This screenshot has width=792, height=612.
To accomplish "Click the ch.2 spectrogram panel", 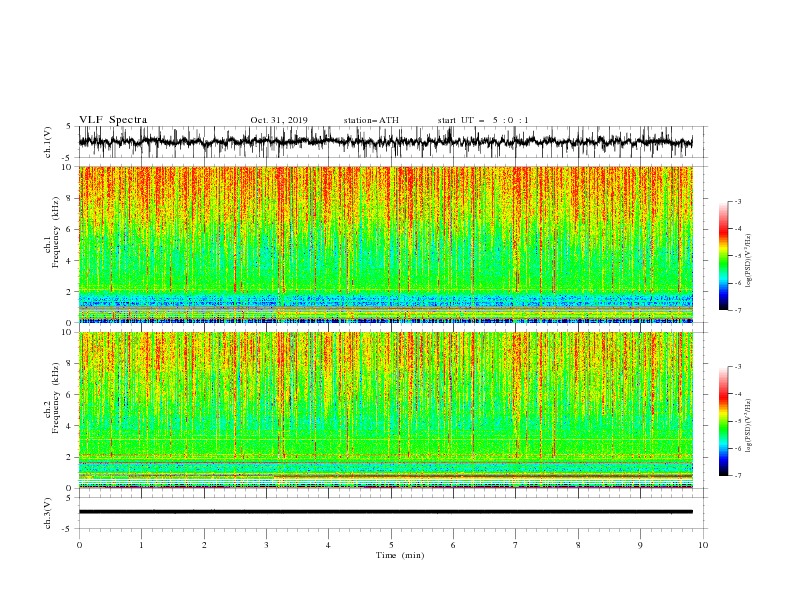I will [x=385, y=410].
